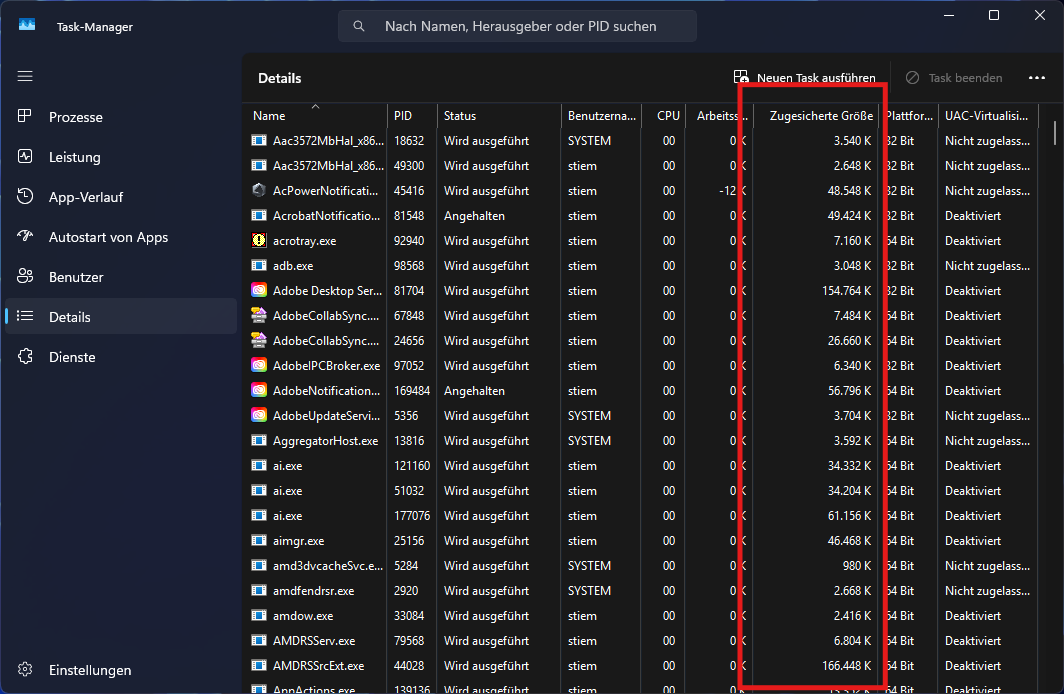Sort by the Name column header
The height and width of the screenshot is (694, 1064).
point(315,116)
